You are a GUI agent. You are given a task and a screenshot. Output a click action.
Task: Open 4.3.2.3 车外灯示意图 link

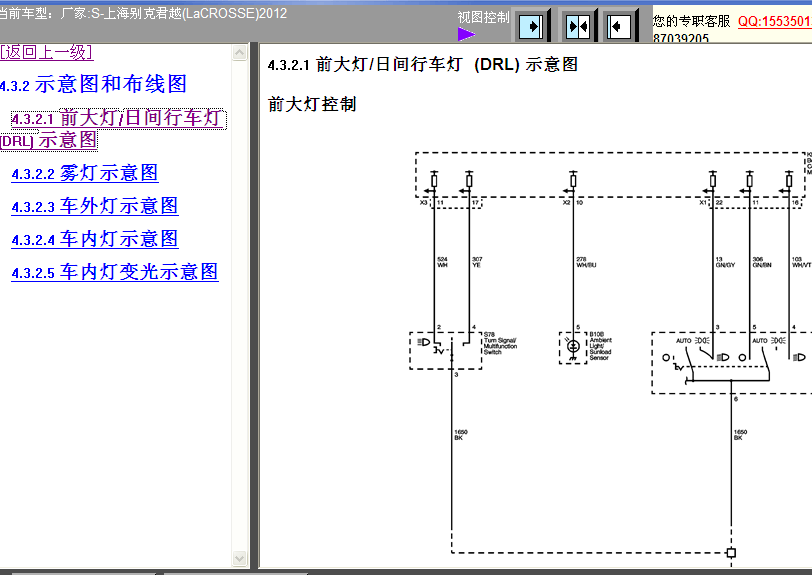[x=95, y=206]
